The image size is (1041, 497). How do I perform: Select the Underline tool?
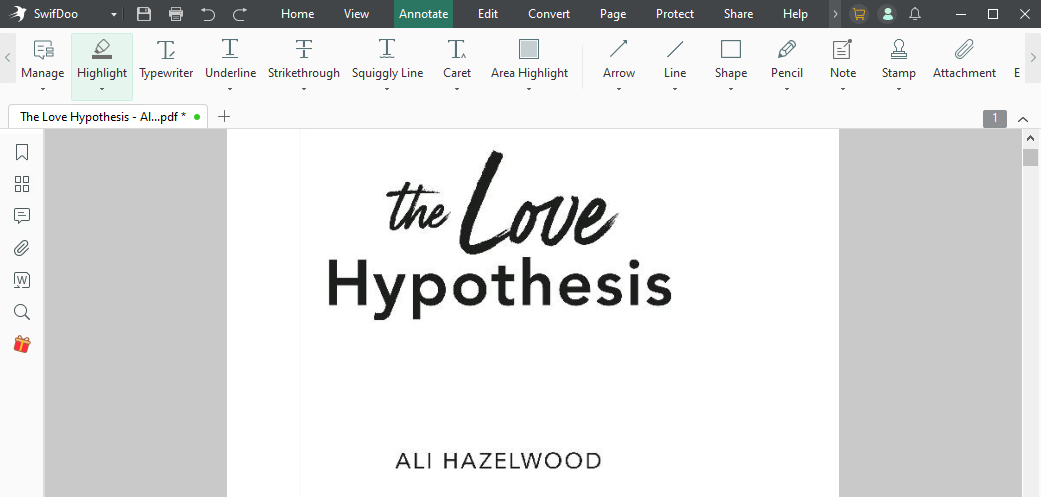[230, 59]
